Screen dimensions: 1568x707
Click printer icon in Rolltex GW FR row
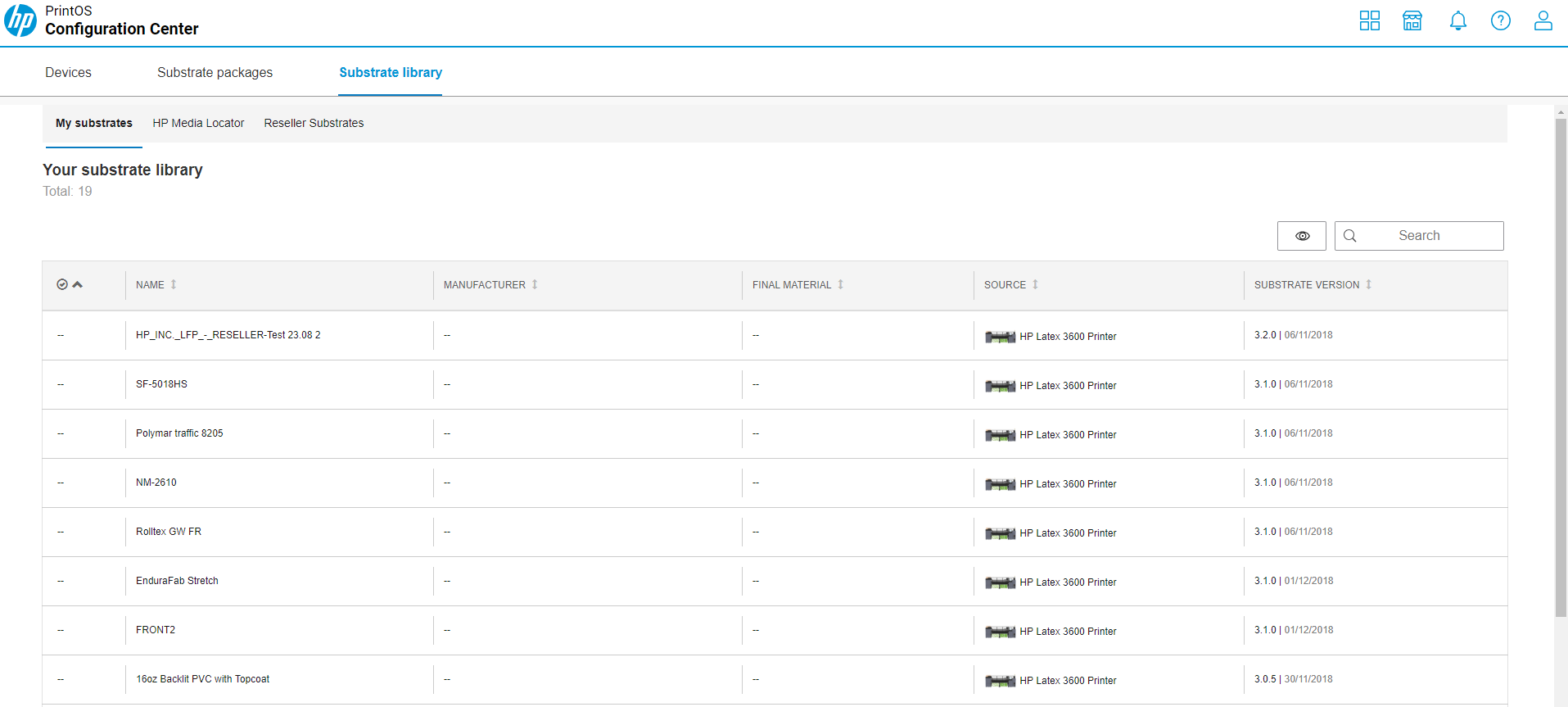tap(1000, 533)
